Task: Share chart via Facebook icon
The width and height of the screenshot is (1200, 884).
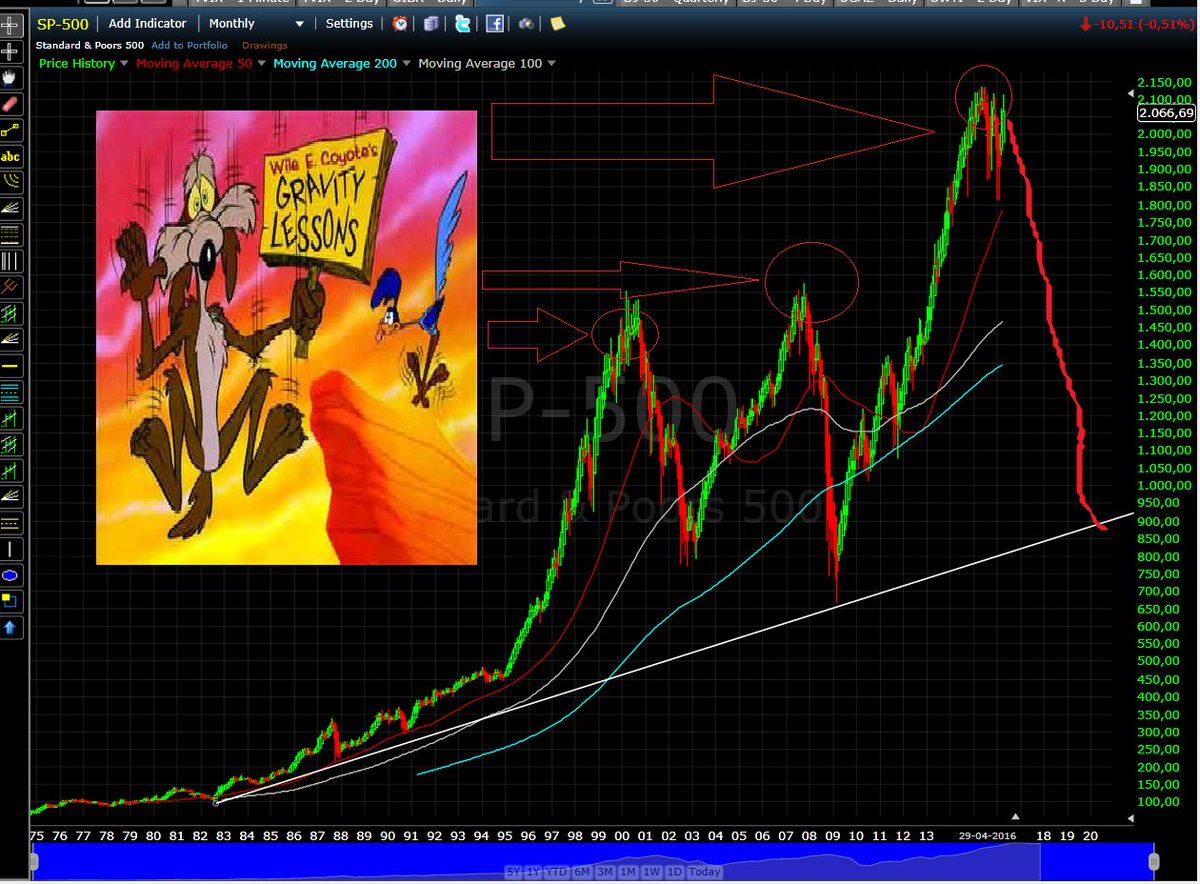Action: click(495, 23)
